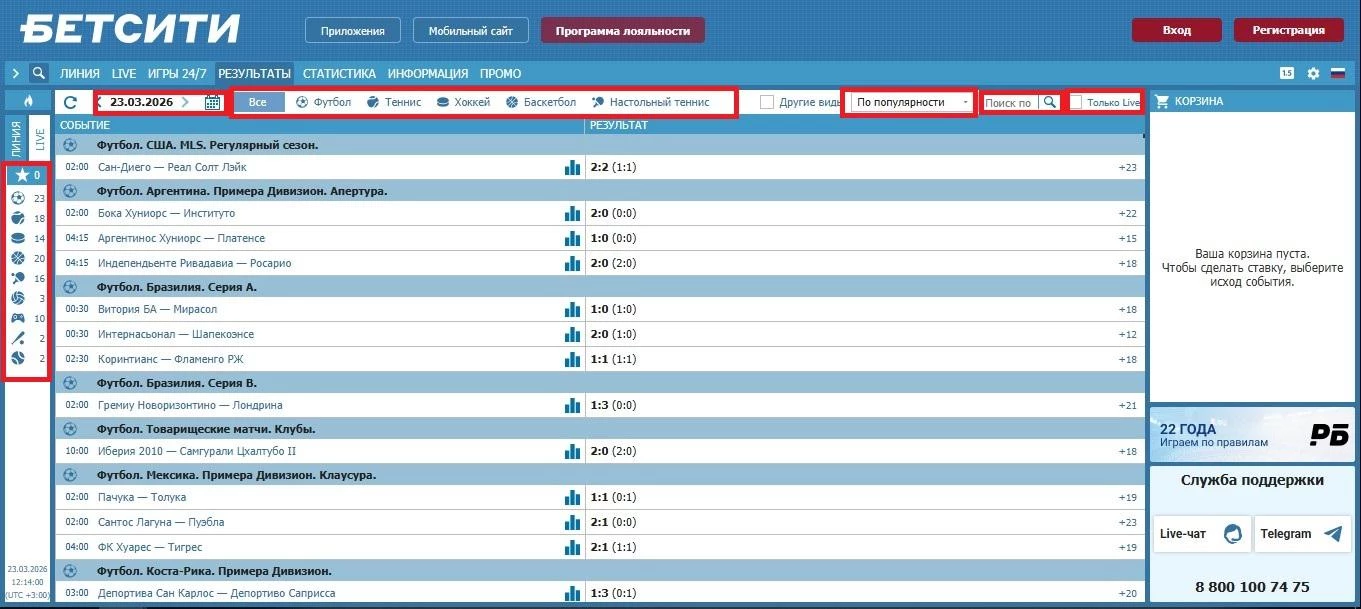Start a Live-чат with support
This screenshot has height=609, width=1361.
click(1202, 533)
